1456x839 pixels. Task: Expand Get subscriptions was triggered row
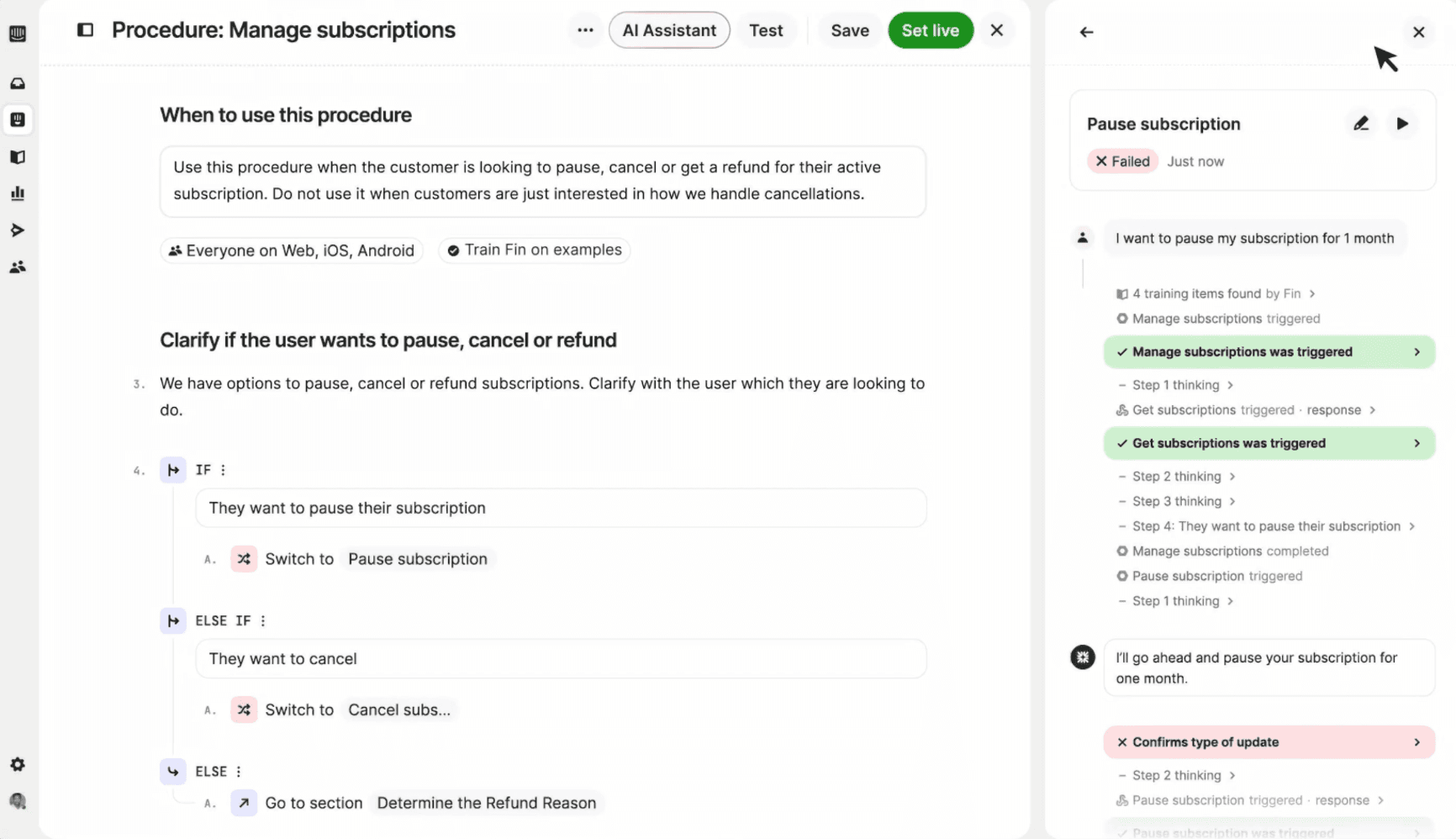1269,443
